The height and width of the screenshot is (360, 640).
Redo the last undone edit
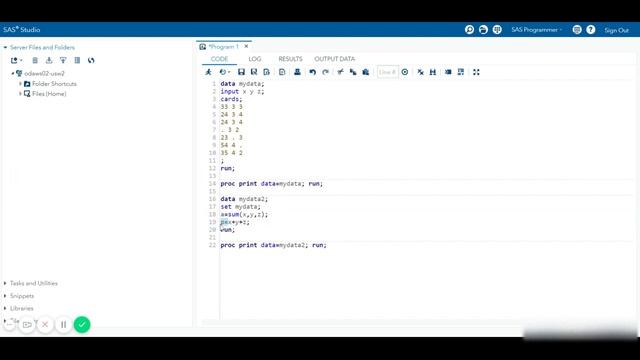(325, 72)
